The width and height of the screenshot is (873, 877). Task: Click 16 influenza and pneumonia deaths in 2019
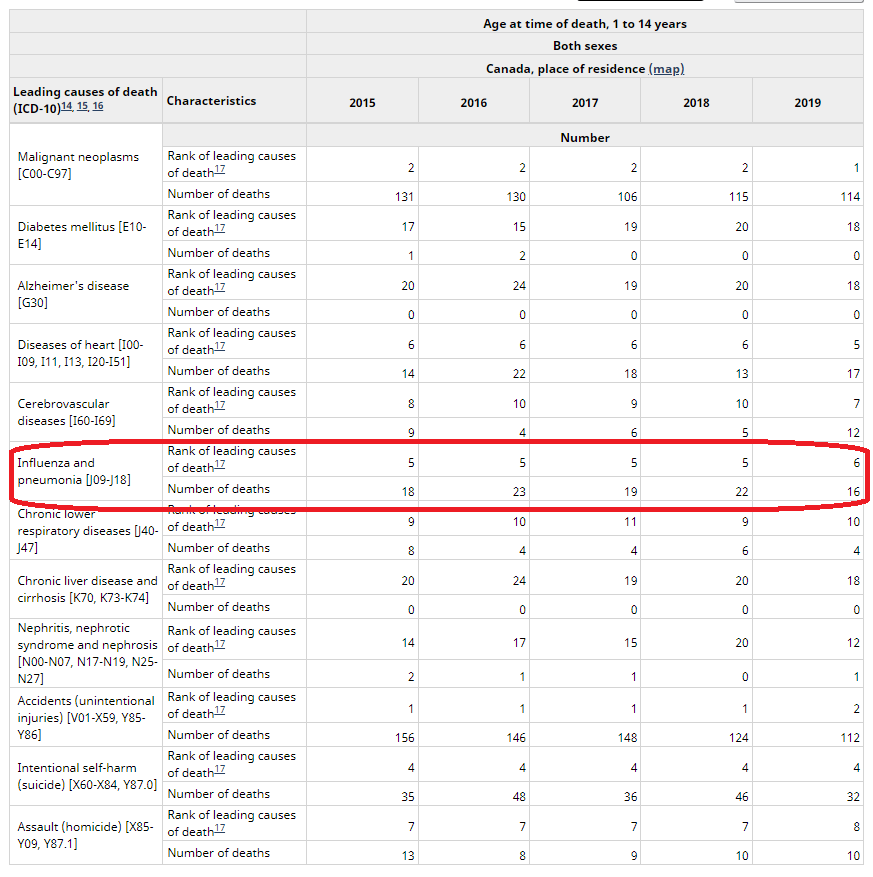853,492
